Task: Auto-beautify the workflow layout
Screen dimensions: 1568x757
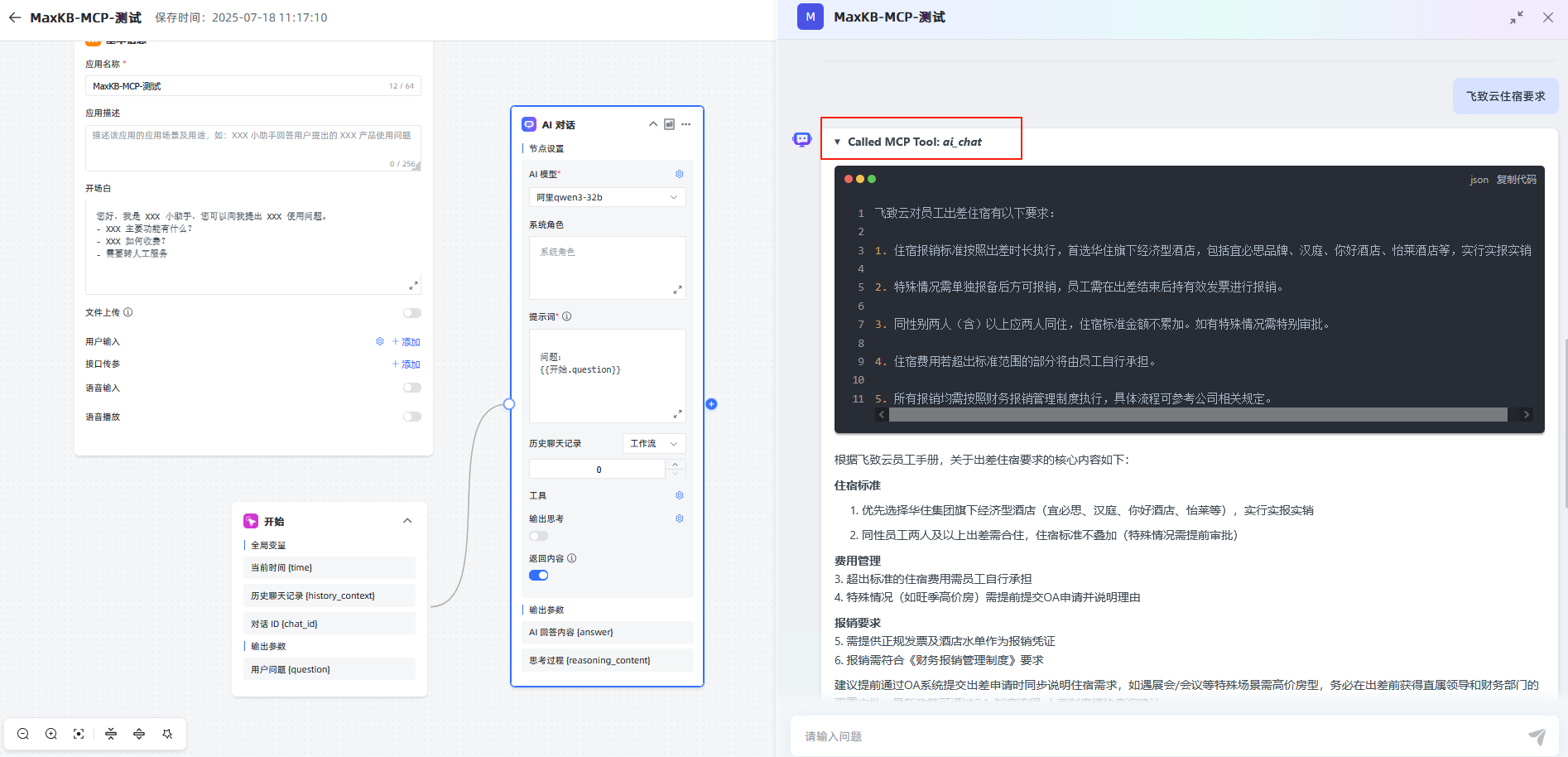Action: pos(168,734)
